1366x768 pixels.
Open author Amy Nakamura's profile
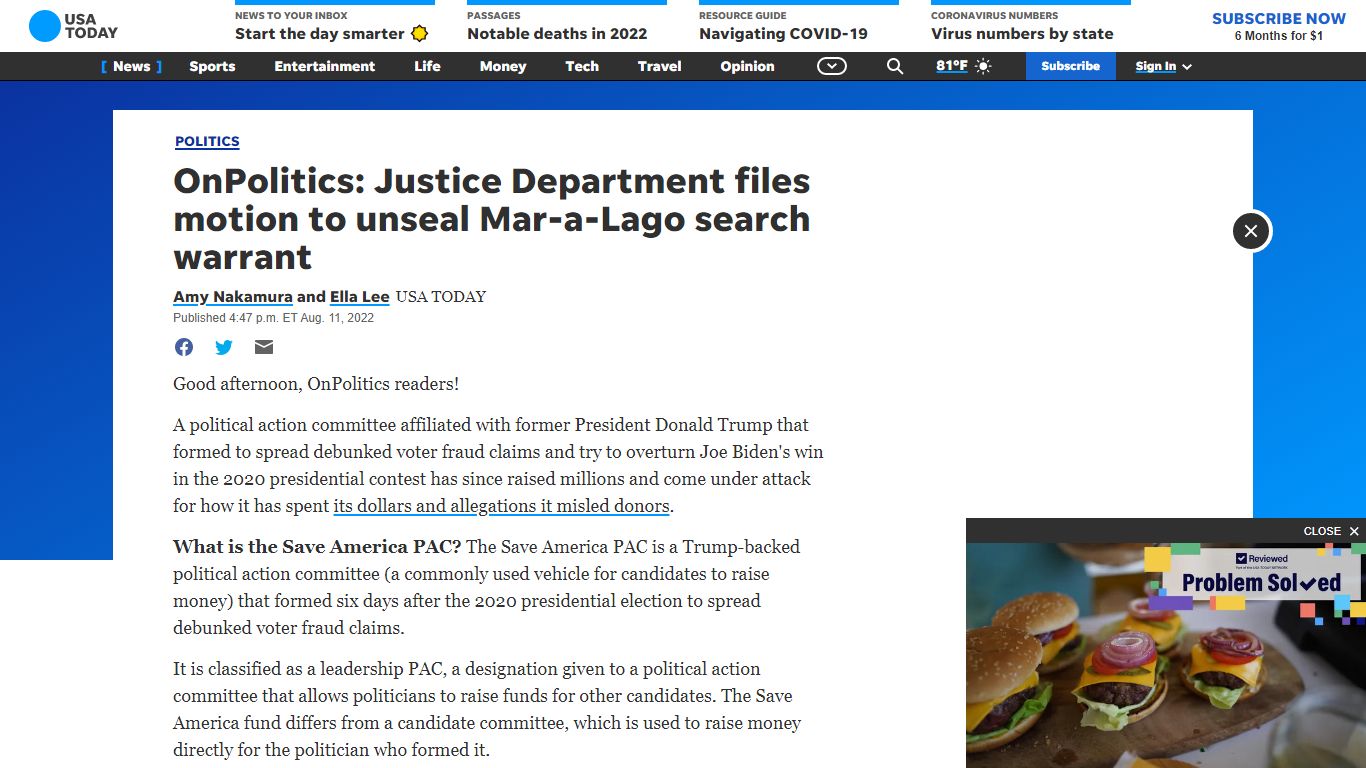tap(233, 297)
